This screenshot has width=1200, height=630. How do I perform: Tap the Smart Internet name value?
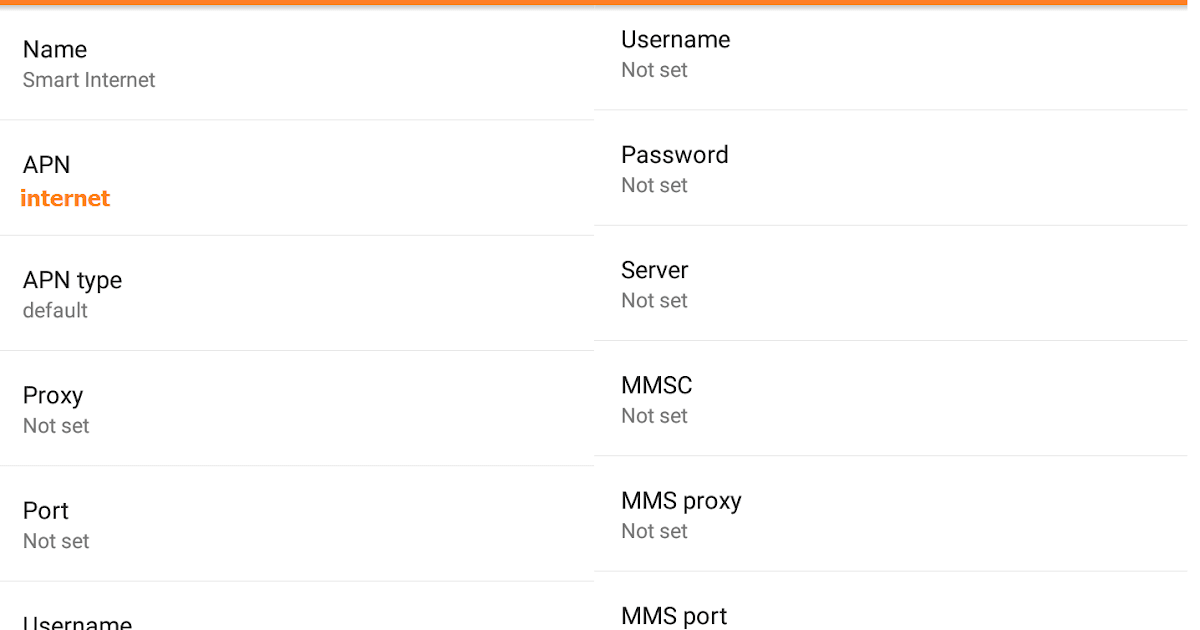coord(89,80)
